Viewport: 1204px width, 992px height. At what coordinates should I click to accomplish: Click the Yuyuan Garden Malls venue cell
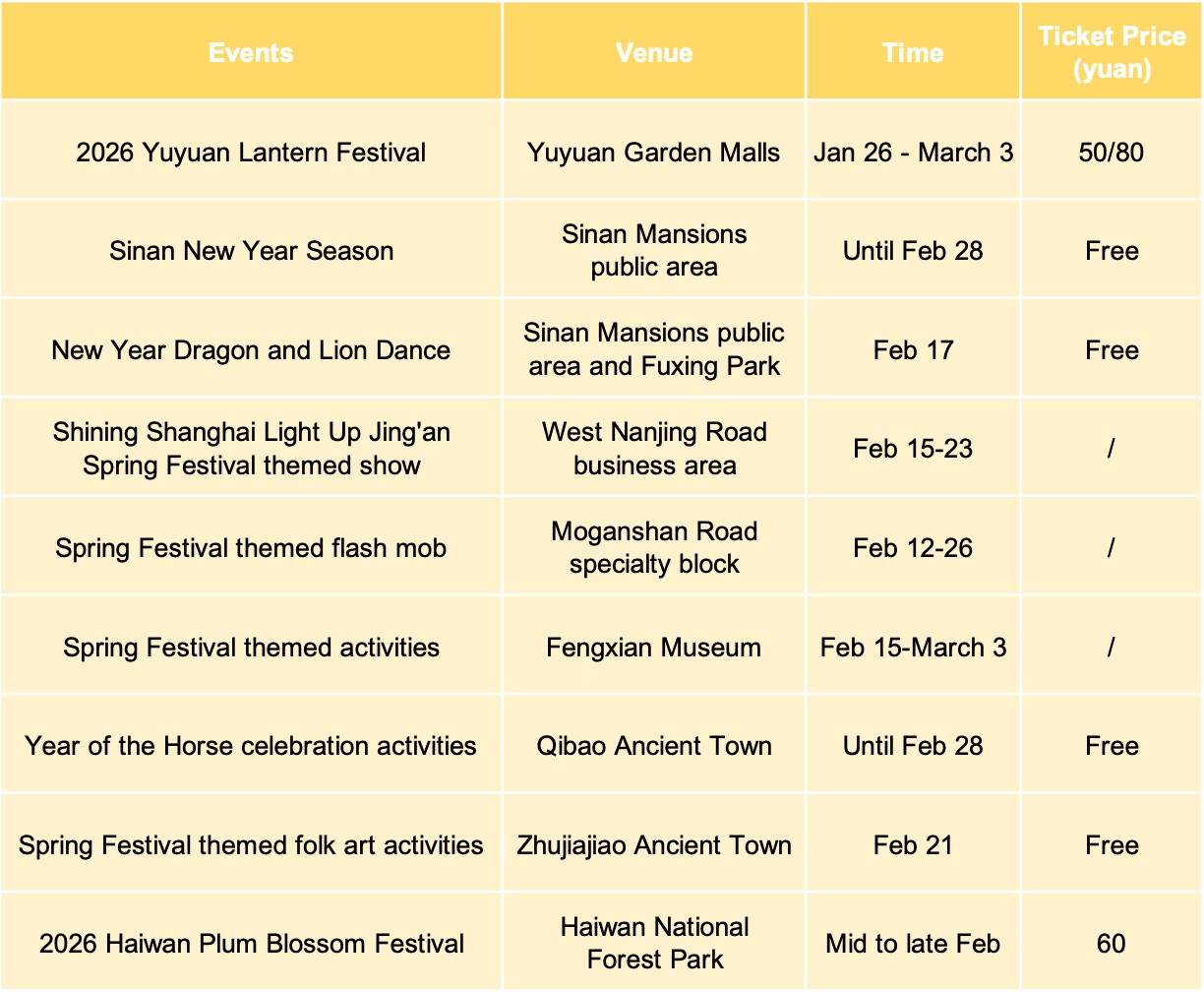click(654, 153)
